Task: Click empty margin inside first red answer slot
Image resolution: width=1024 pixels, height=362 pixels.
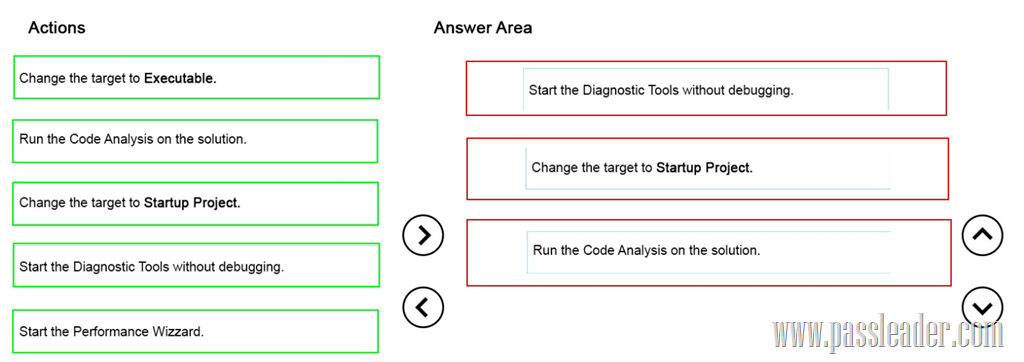Action: point(494,88)
